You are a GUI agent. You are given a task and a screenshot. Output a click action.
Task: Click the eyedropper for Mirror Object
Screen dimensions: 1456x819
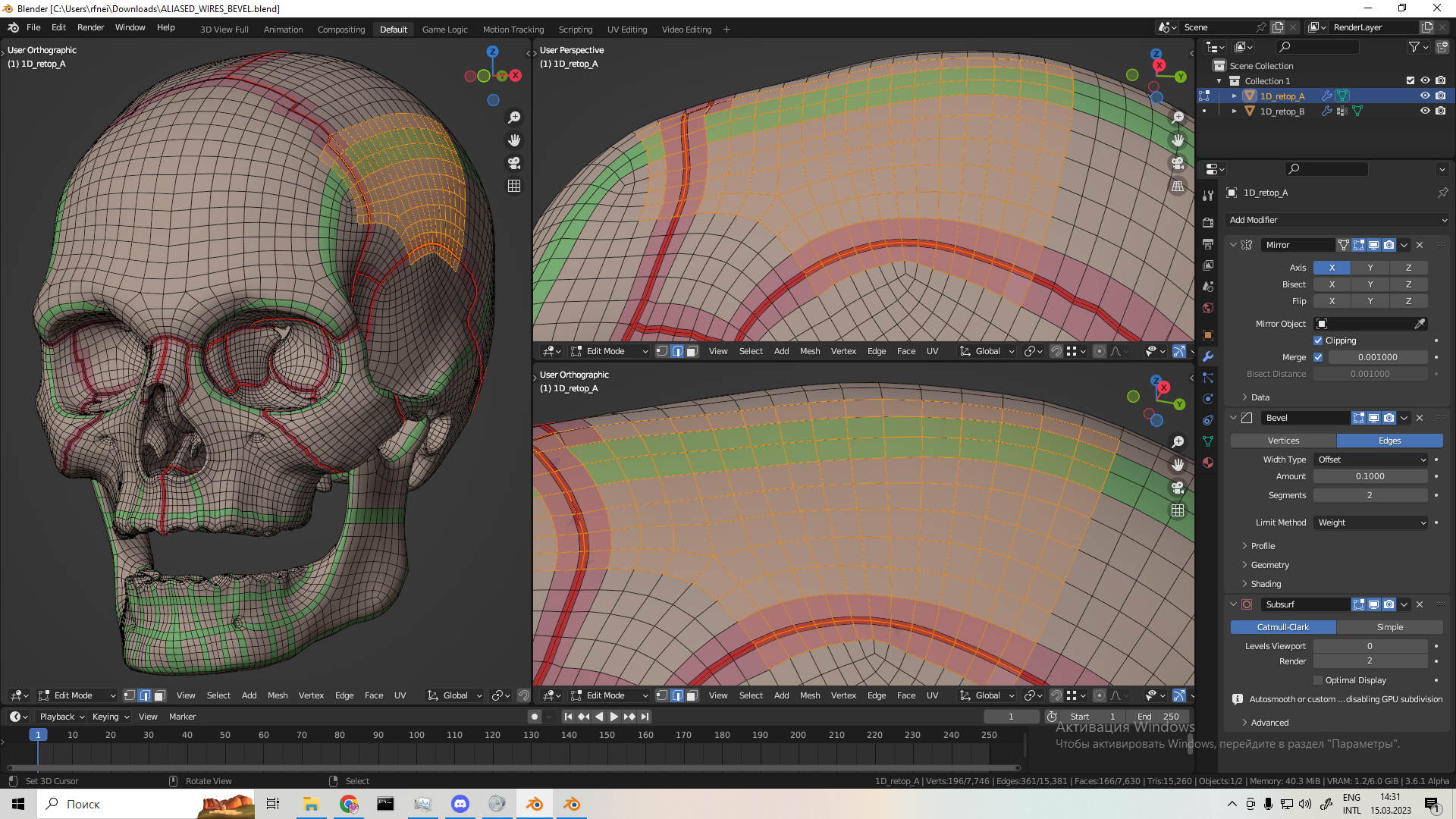[1420, 324]
